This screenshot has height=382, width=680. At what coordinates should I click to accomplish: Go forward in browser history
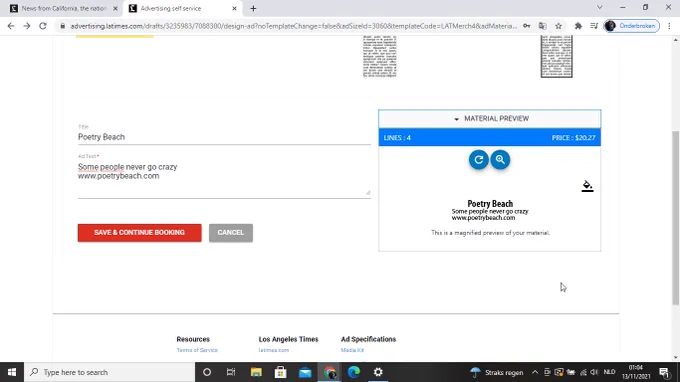point(27,26)
